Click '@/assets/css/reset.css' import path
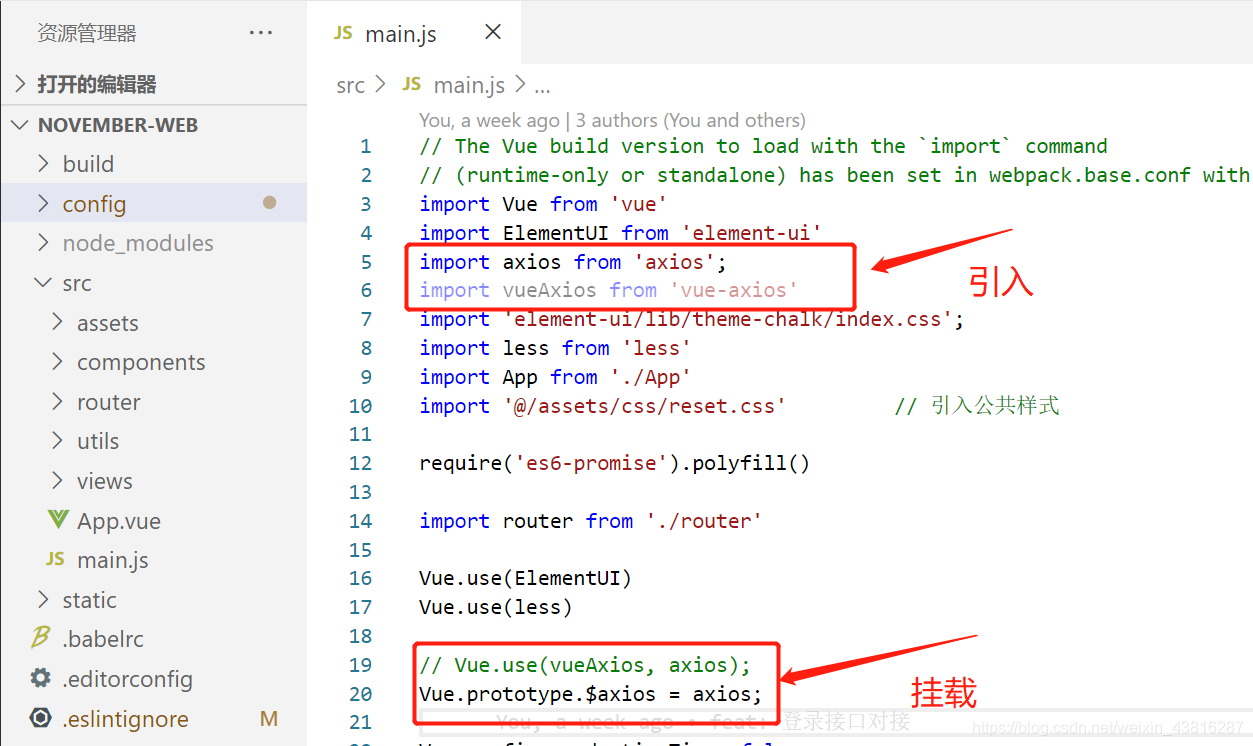This screenshot has width=1253, height=746. tap(645, 406)
